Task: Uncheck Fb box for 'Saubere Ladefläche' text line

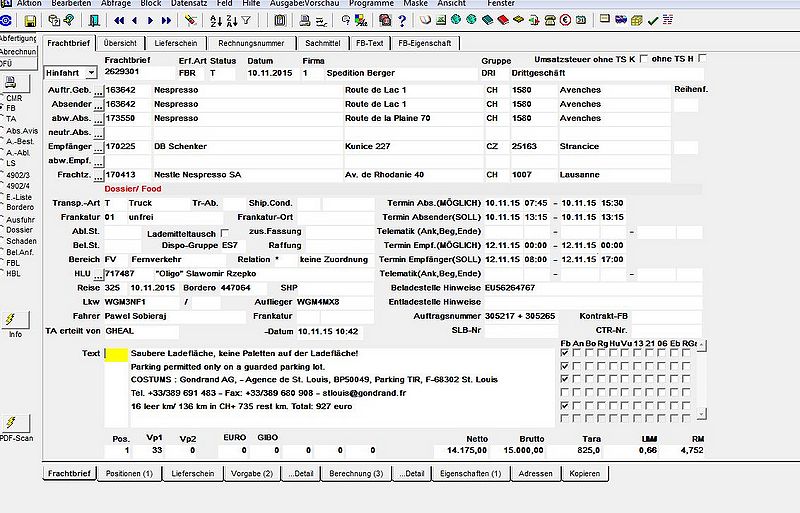Action: coord(564,352)
